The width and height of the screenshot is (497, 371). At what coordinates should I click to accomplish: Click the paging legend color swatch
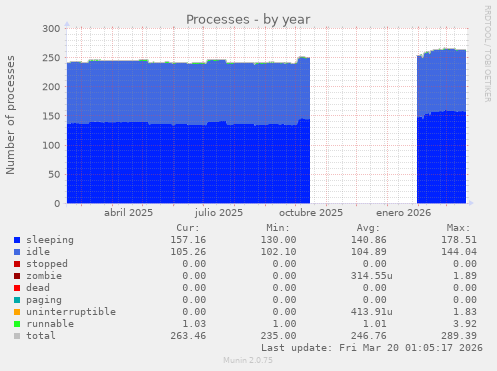click(x=17, y=300)
